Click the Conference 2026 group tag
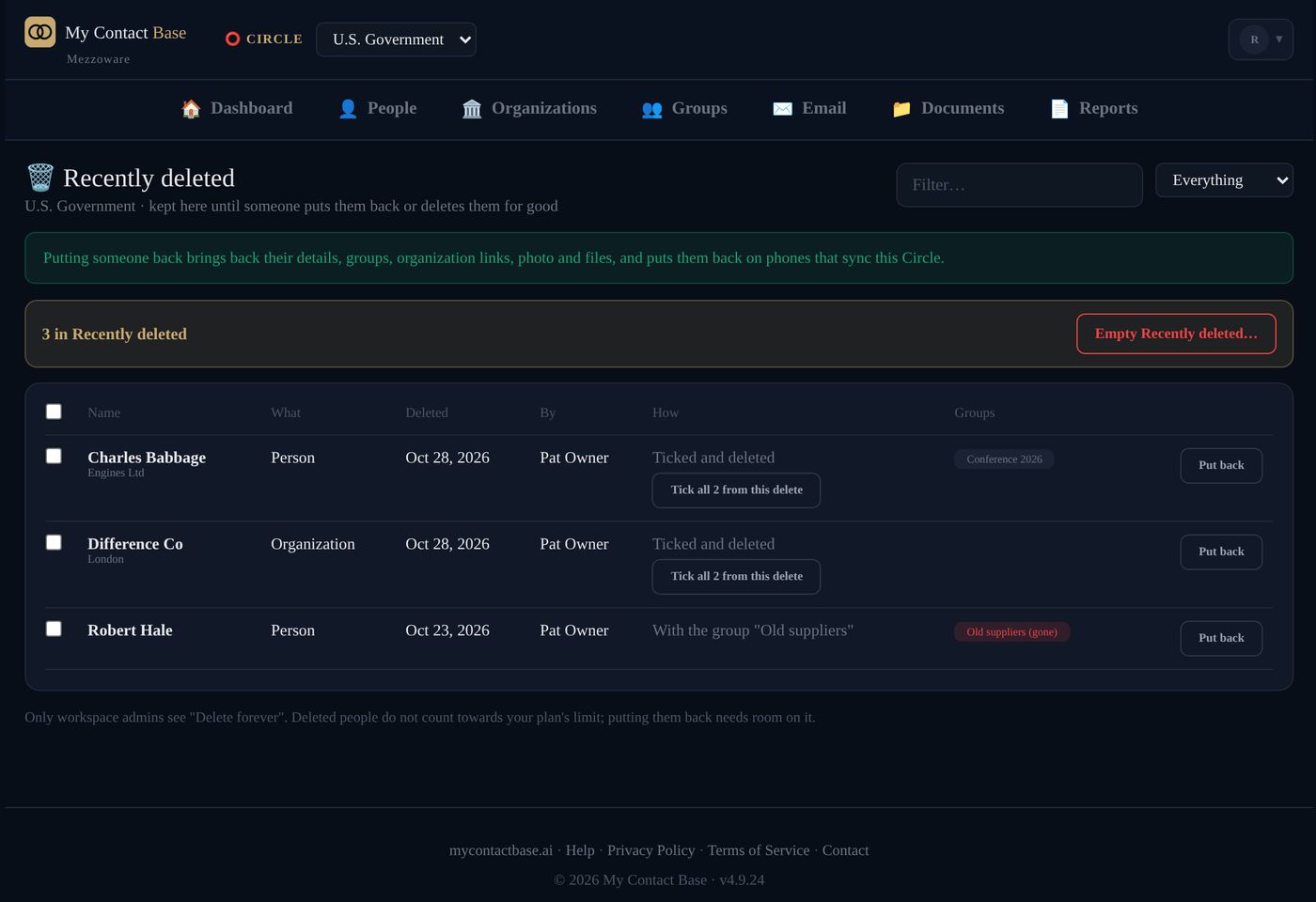The image size is (1316, 902). tap(1004, 459)
